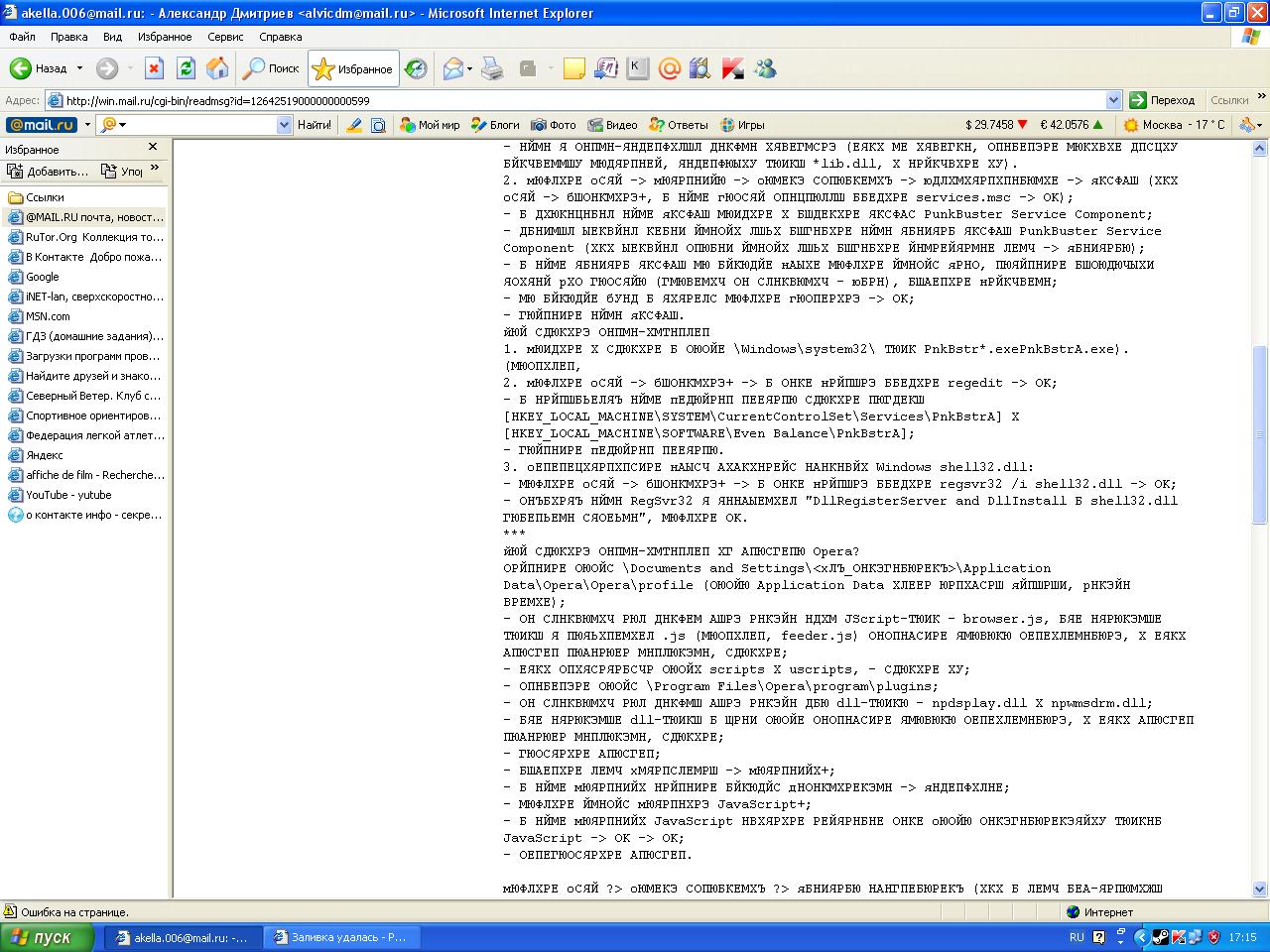1270x952 pixels.
Task: Click the page vertical scrollbar thumb
Action: [x=1260, y=434]
